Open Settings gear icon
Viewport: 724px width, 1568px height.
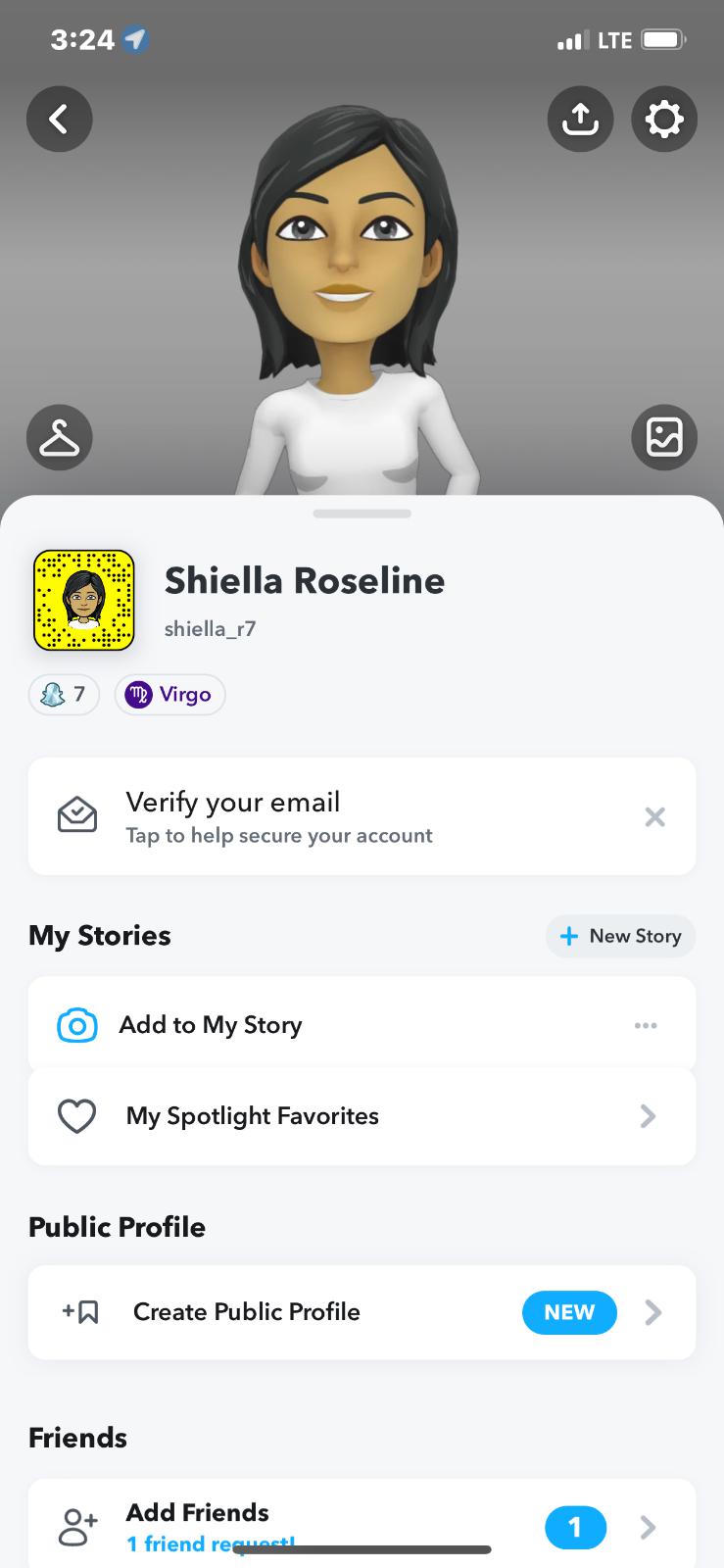coord(664,120)
